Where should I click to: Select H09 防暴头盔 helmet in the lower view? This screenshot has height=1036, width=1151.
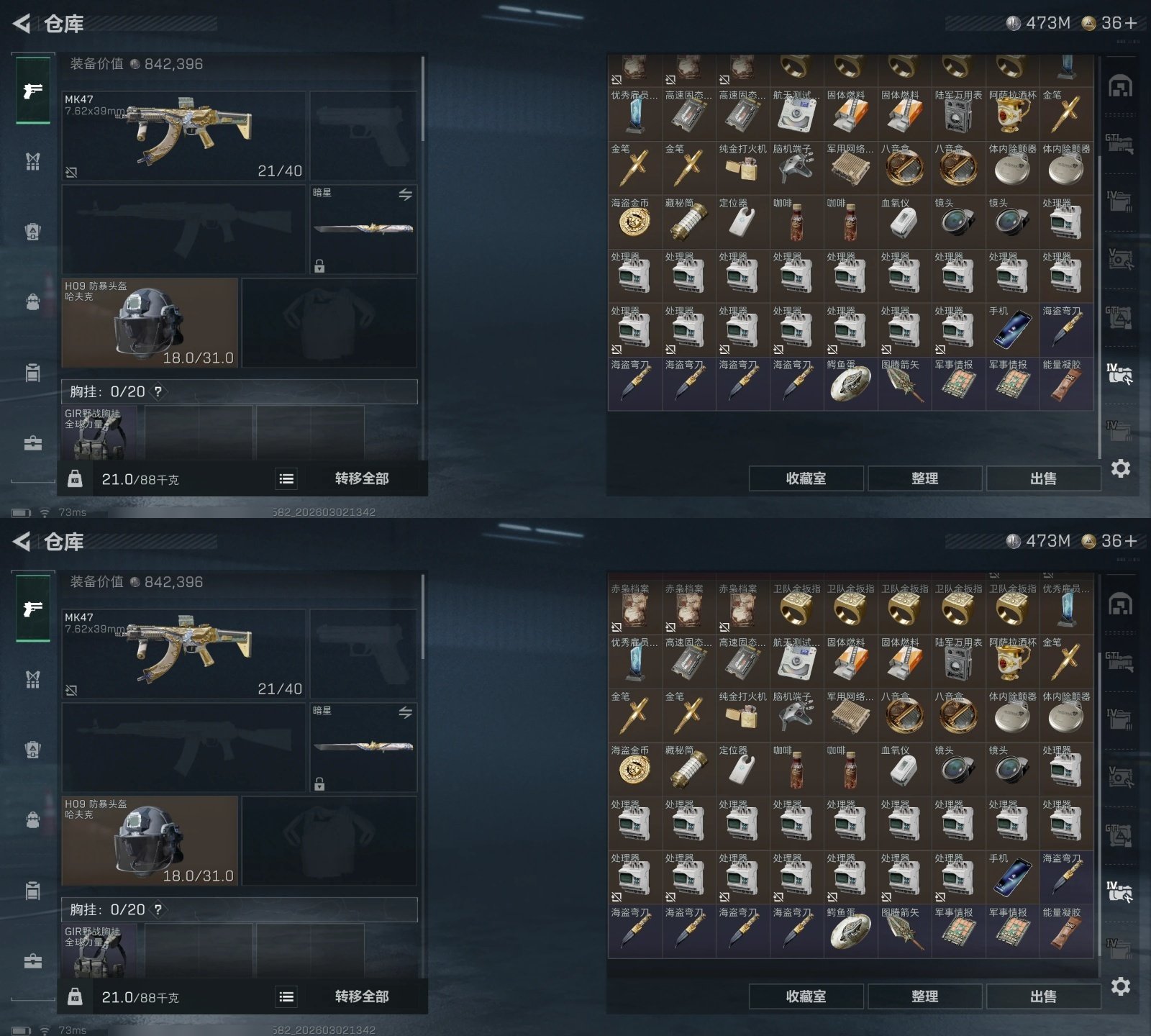click(150, 841)
